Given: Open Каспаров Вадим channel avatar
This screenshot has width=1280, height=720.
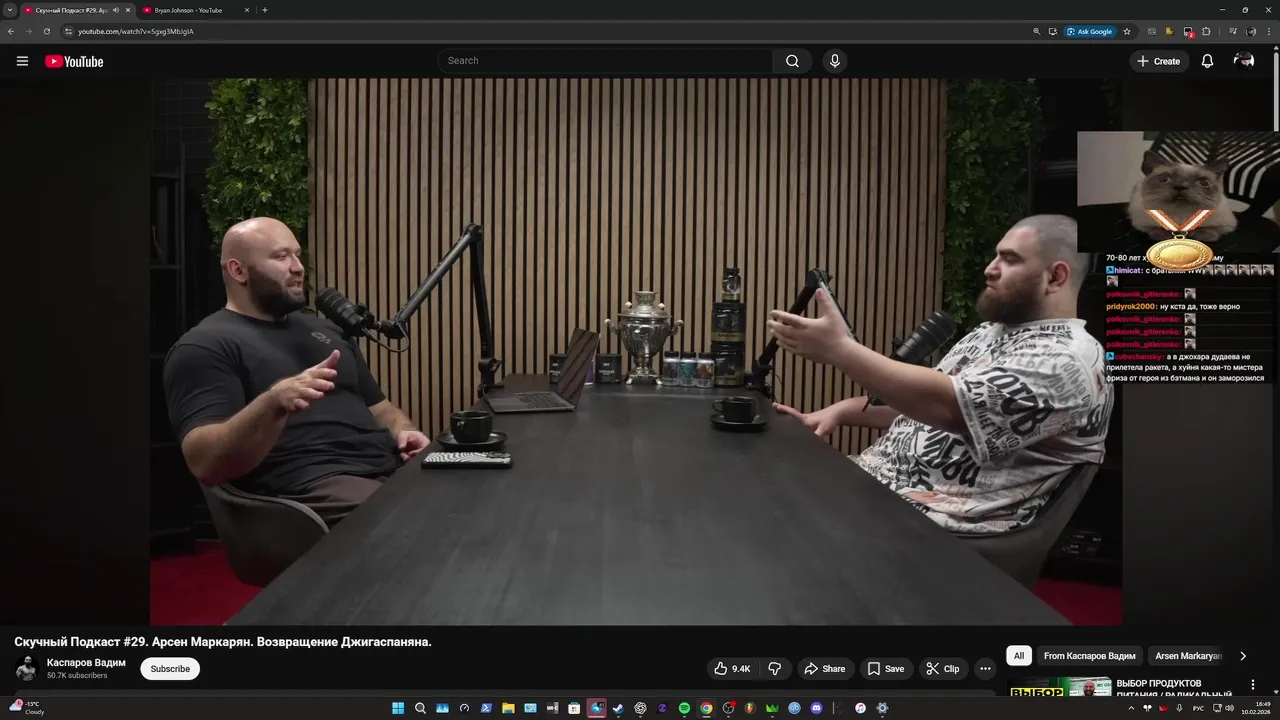Looking at the screenshot, I should coord(26,669).
